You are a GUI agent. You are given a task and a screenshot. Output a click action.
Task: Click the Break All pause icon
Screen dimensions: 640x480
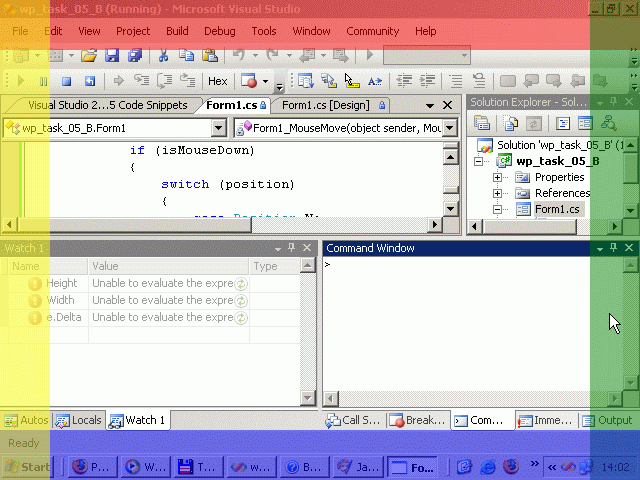coord(43,81)
